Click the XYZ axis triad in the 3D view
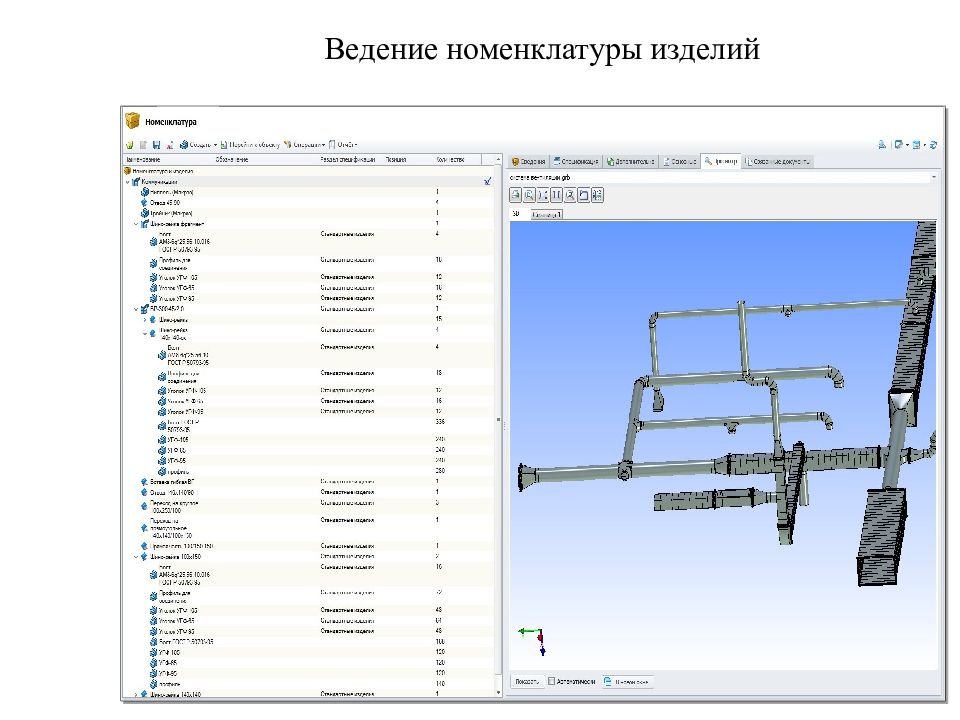960x720 pixels. (533, 640)
